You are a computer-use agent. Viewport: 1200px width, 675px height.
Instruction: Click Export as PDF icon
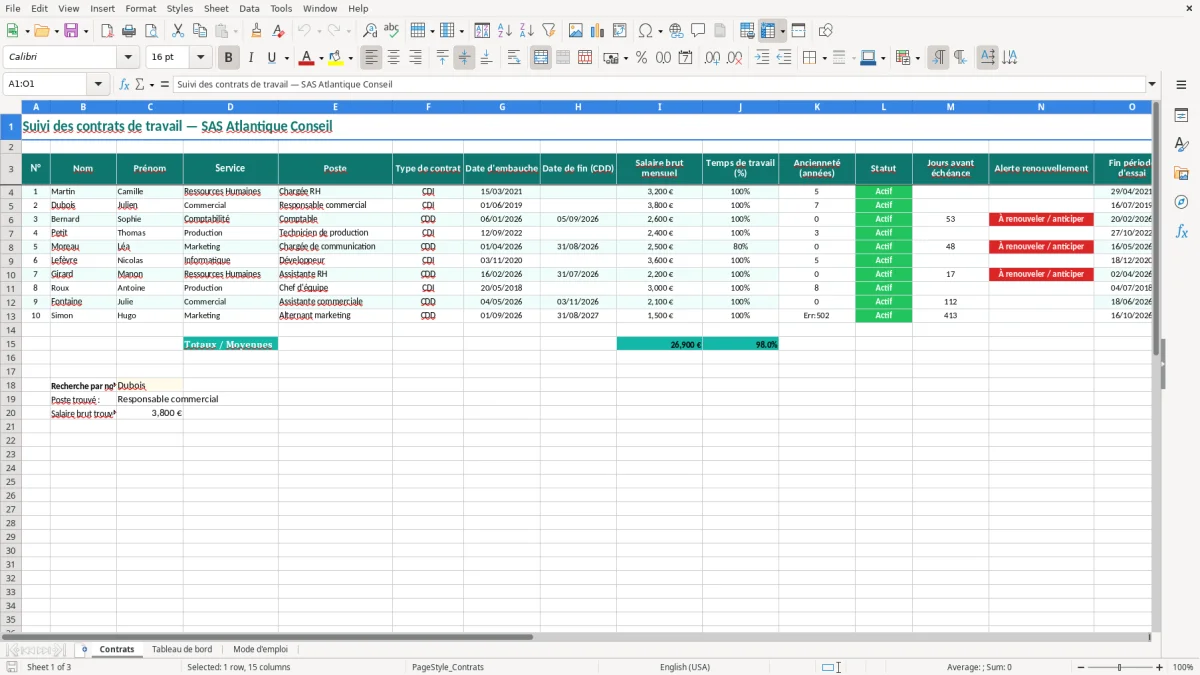[107, 31]
